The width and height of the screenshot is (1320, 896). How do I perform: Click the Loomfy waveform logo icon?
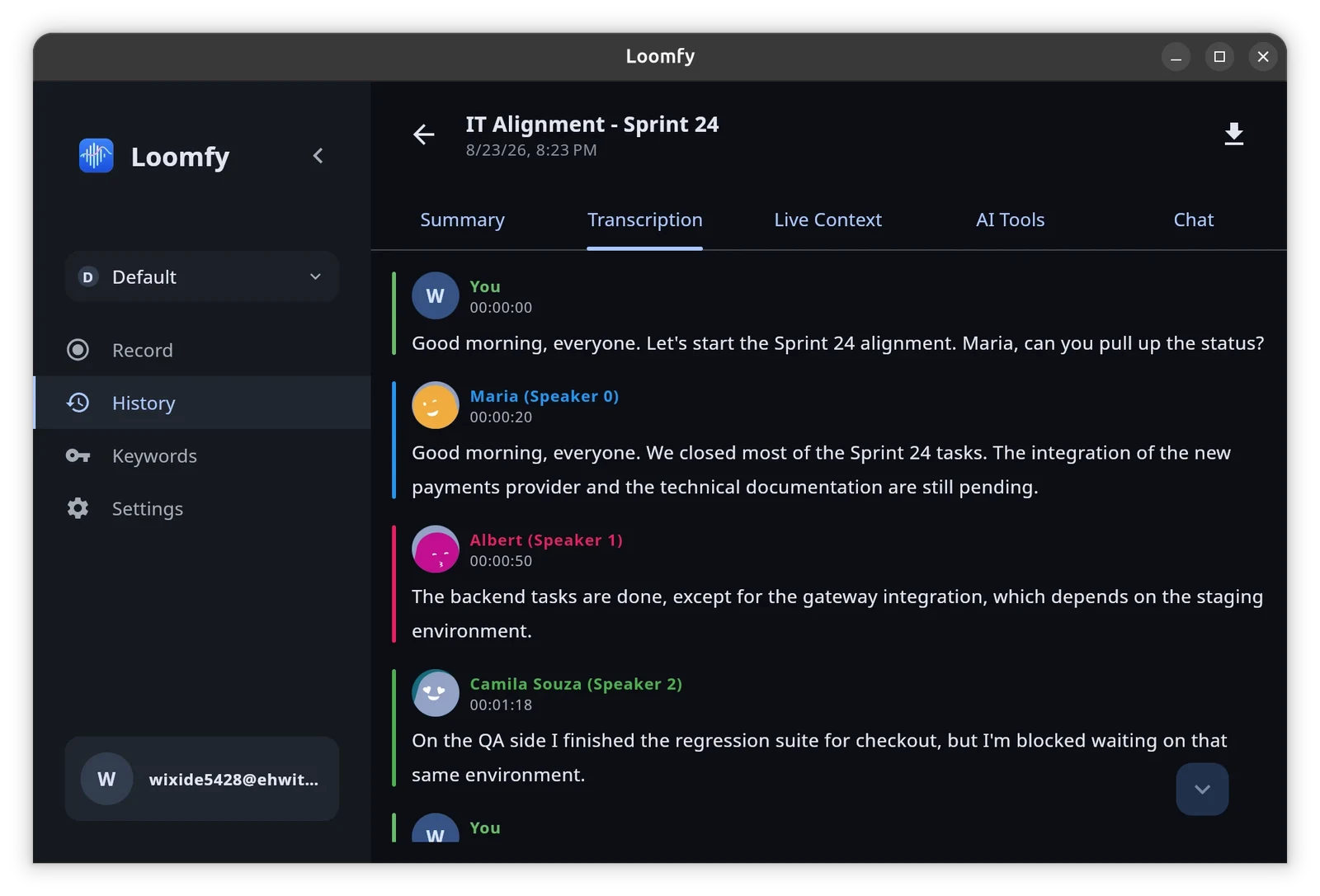pyautogui.click(x=96, y=155)
